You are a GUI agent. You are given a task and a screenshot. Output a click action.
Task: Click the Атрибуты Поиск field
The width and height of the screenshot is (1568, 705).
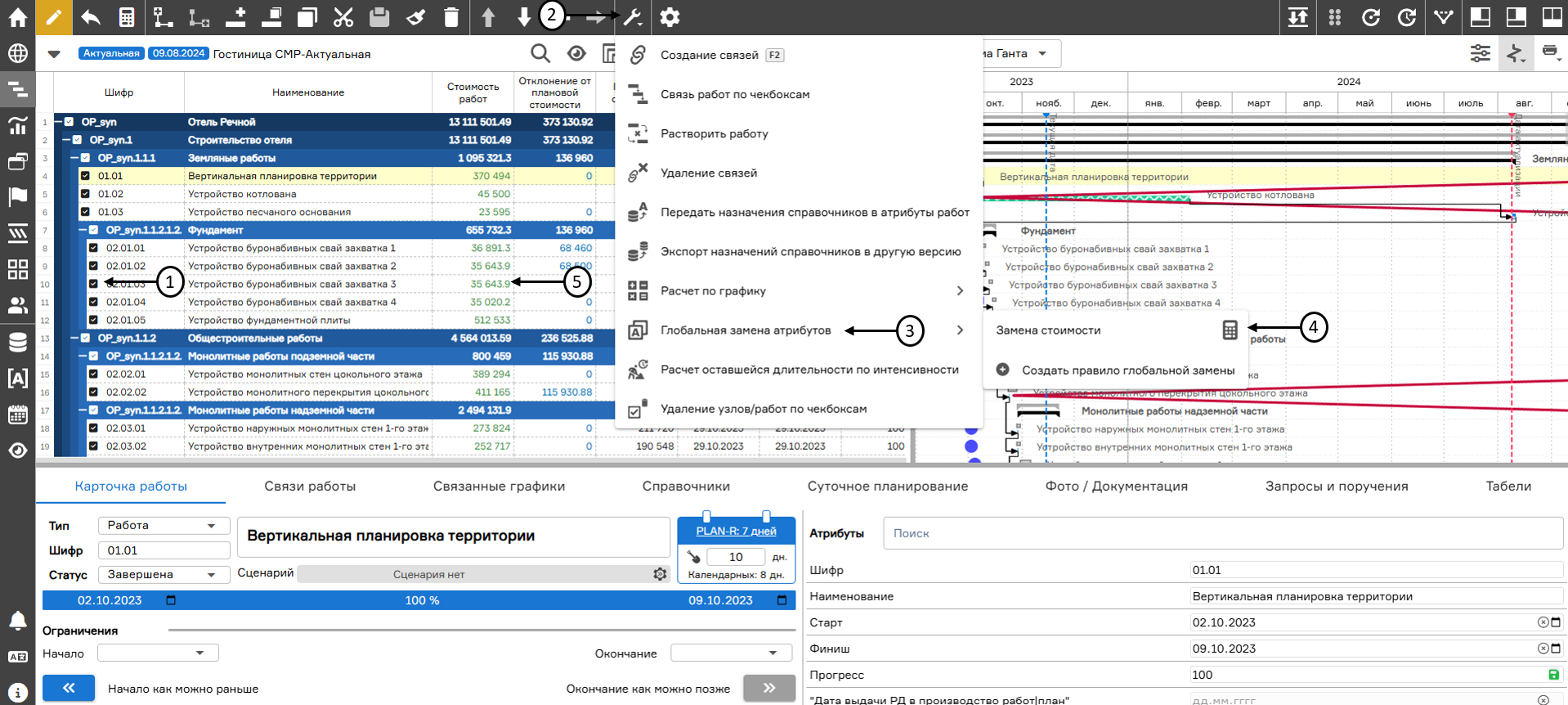[1223, 533]
